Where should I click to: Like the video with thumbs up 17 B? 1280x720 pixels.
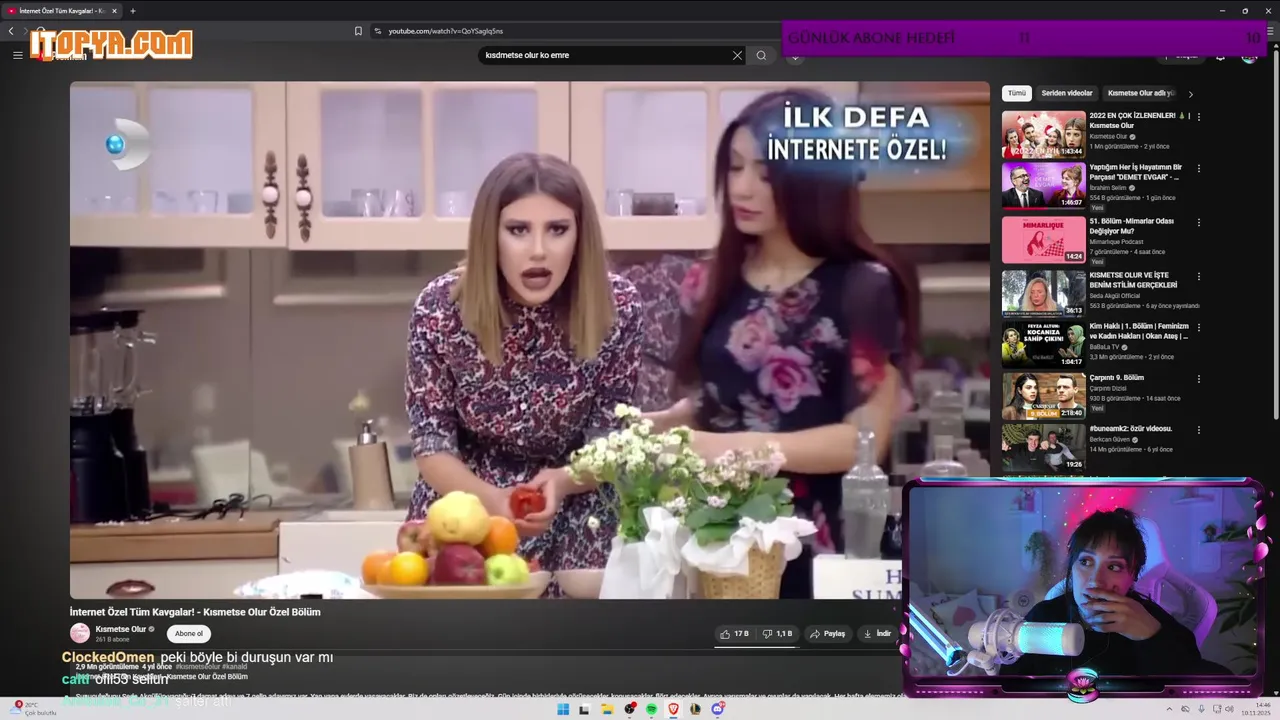tap(734, 633)
